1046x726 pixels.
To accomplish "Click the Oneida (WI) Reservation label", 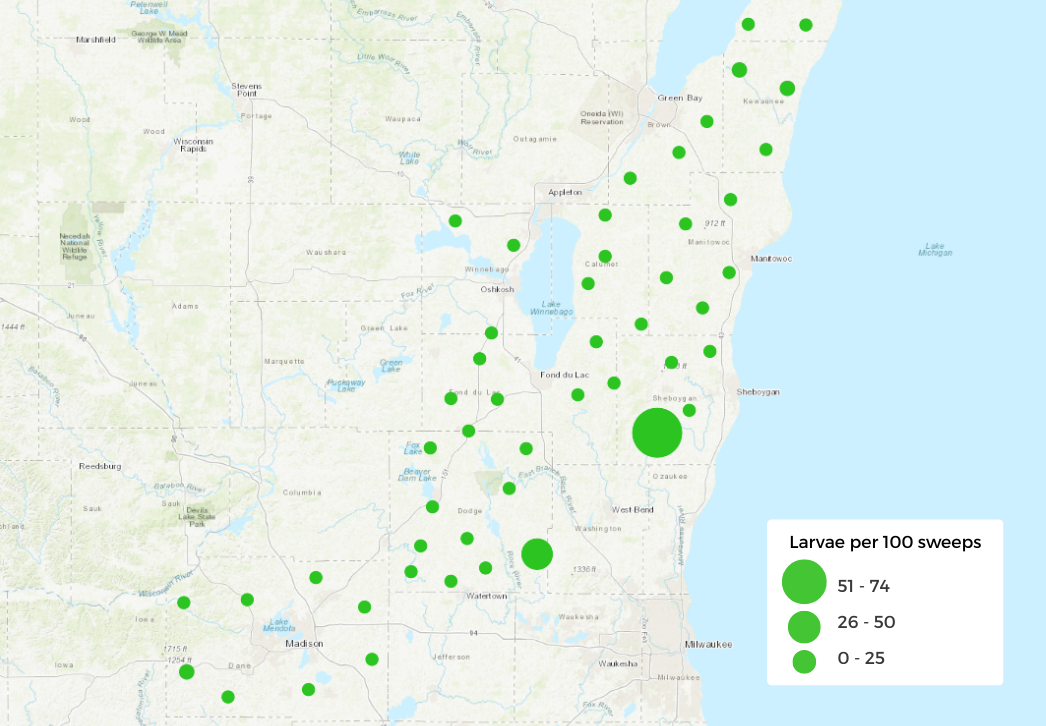I will tap(600, 120).
